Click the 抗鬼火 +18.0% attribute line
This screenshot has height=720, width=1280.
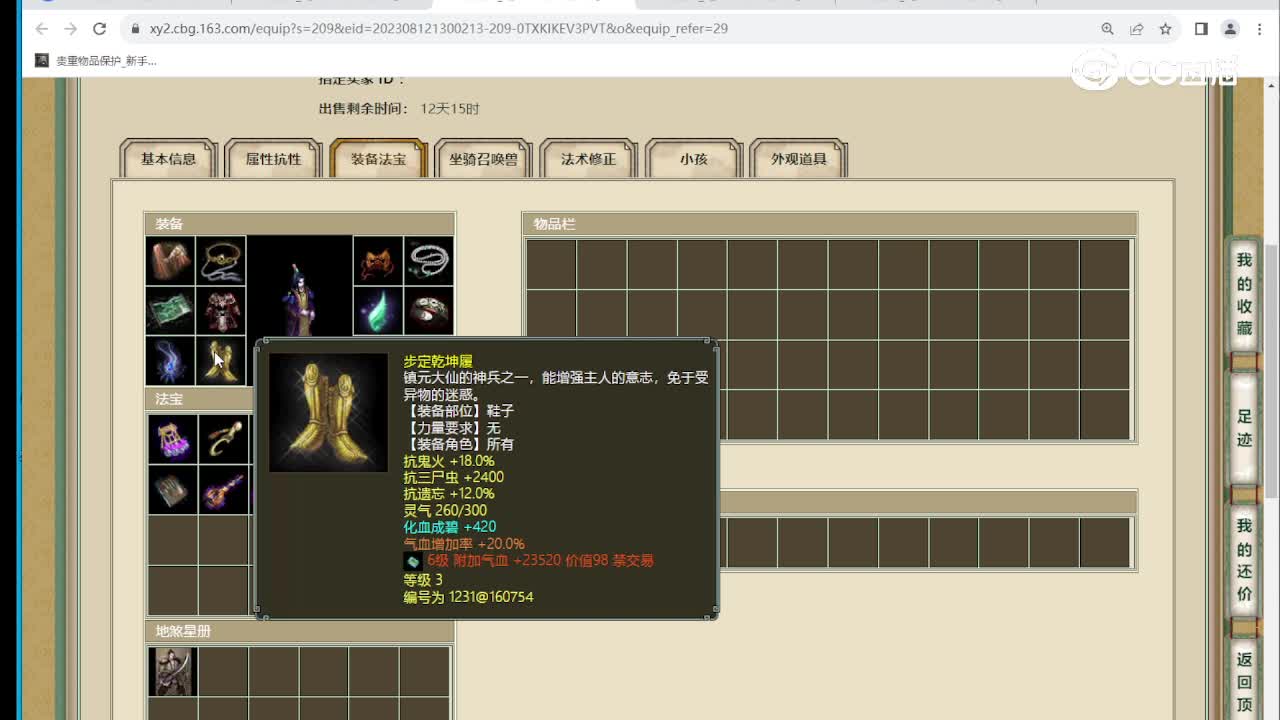click(x=449, y=461)
